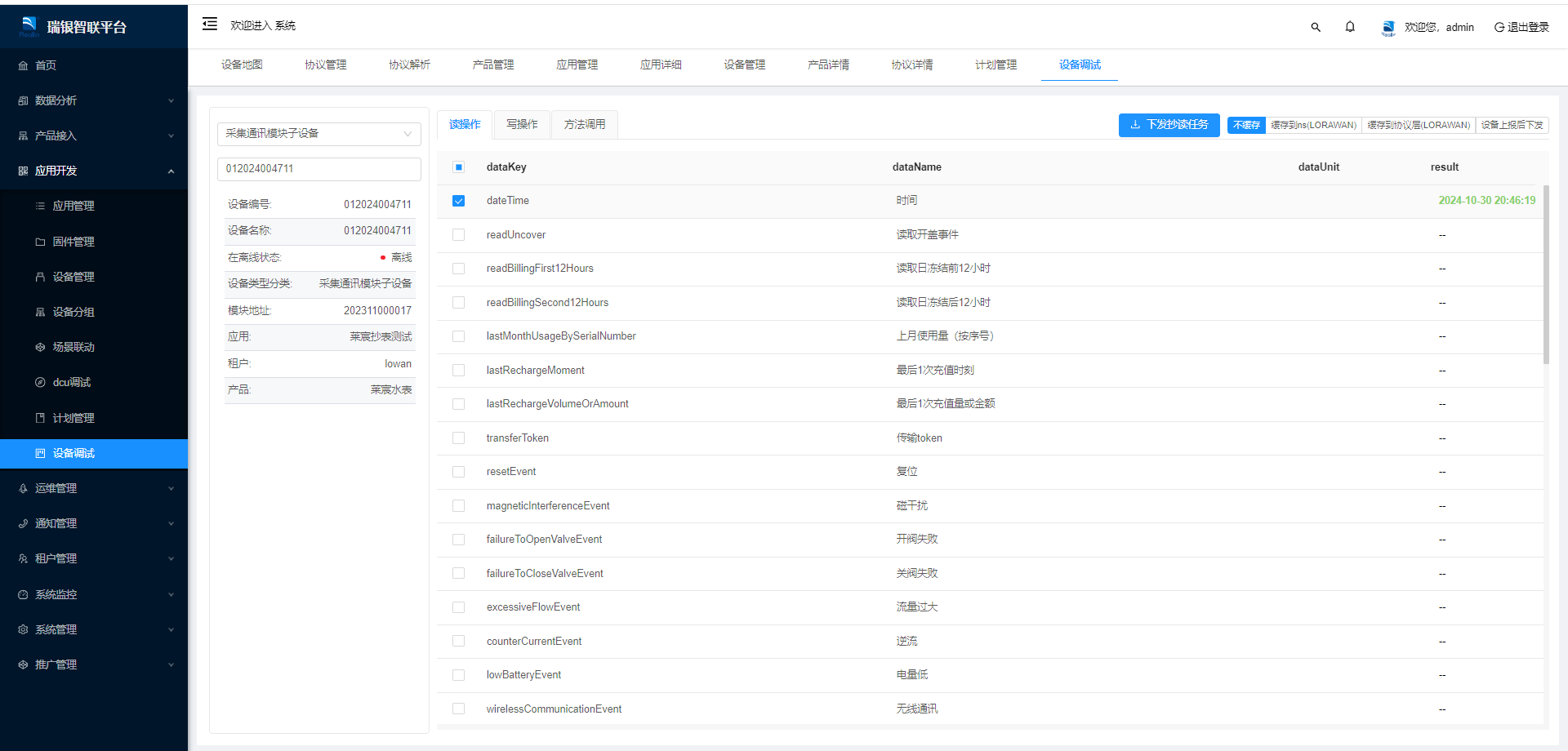Click the dcu调试 compass icon
This screenshot has width=1568, height=751.
point(40,382)
